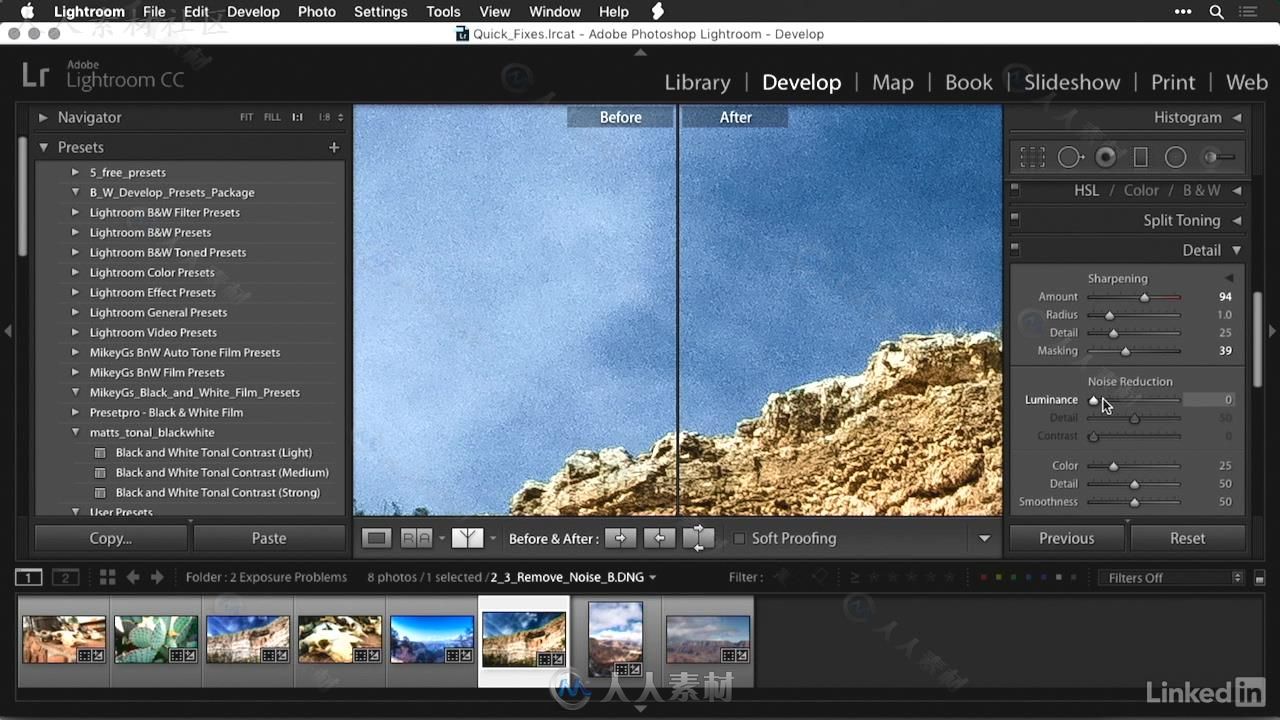1280x720 pixels.
Task: Activate the Red Eye Correction tool
Action: click(1105, 157)
